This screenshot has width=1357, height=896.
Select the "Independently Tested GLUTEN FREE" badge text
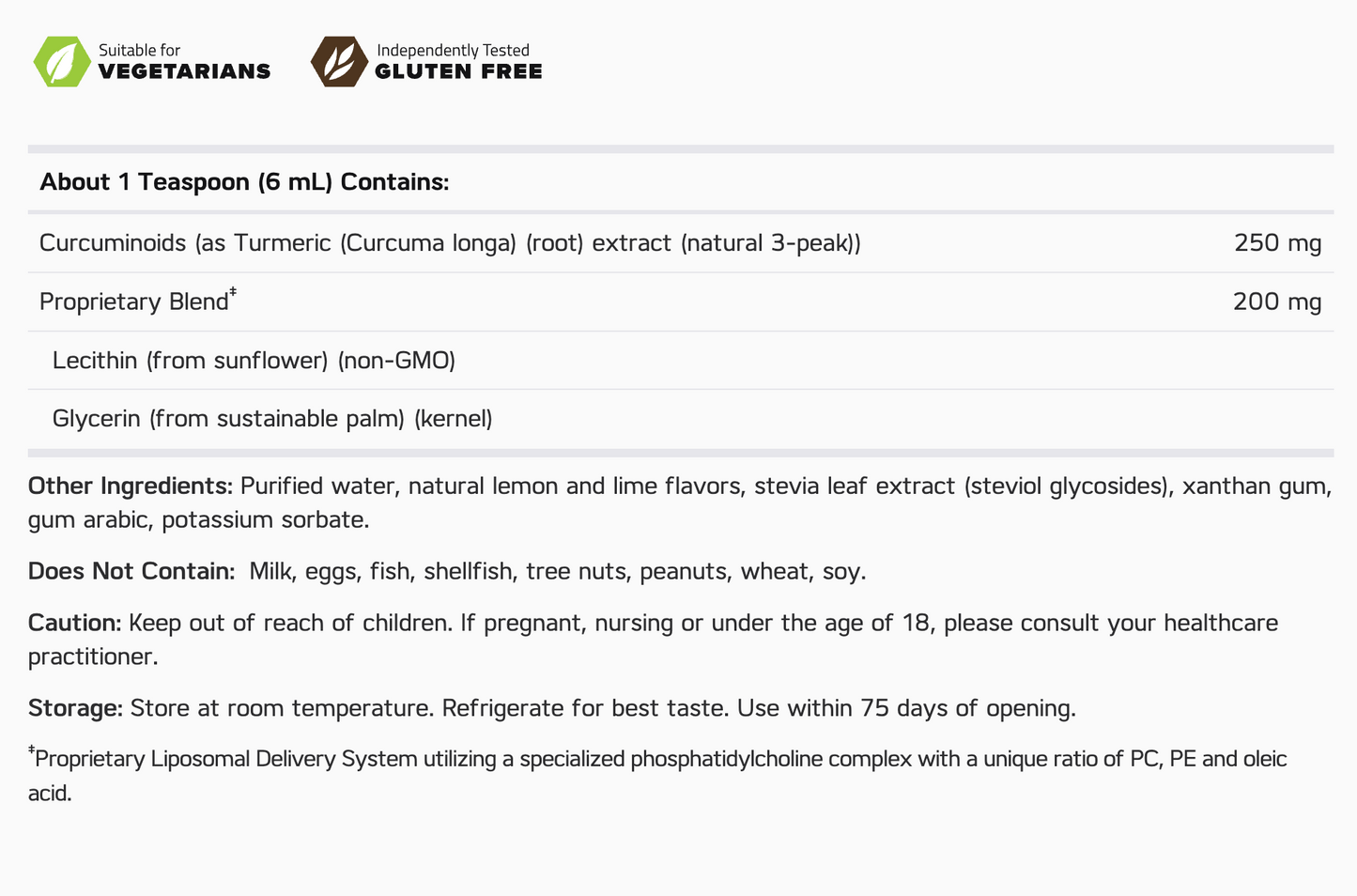tap(458, 62)
